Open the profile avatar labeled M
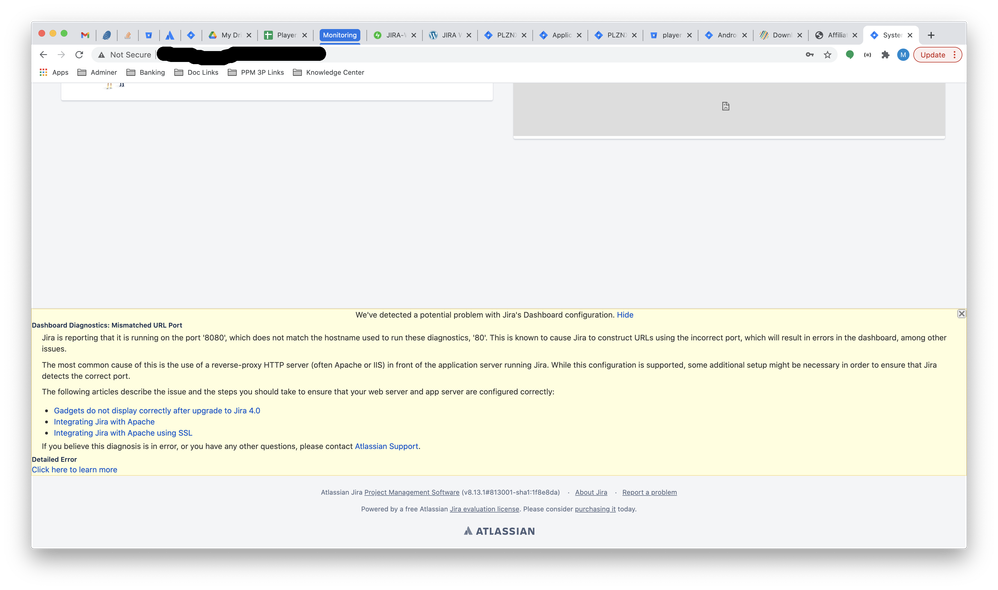The width and height of the screenshot is (998, 590). coord(903,55)
